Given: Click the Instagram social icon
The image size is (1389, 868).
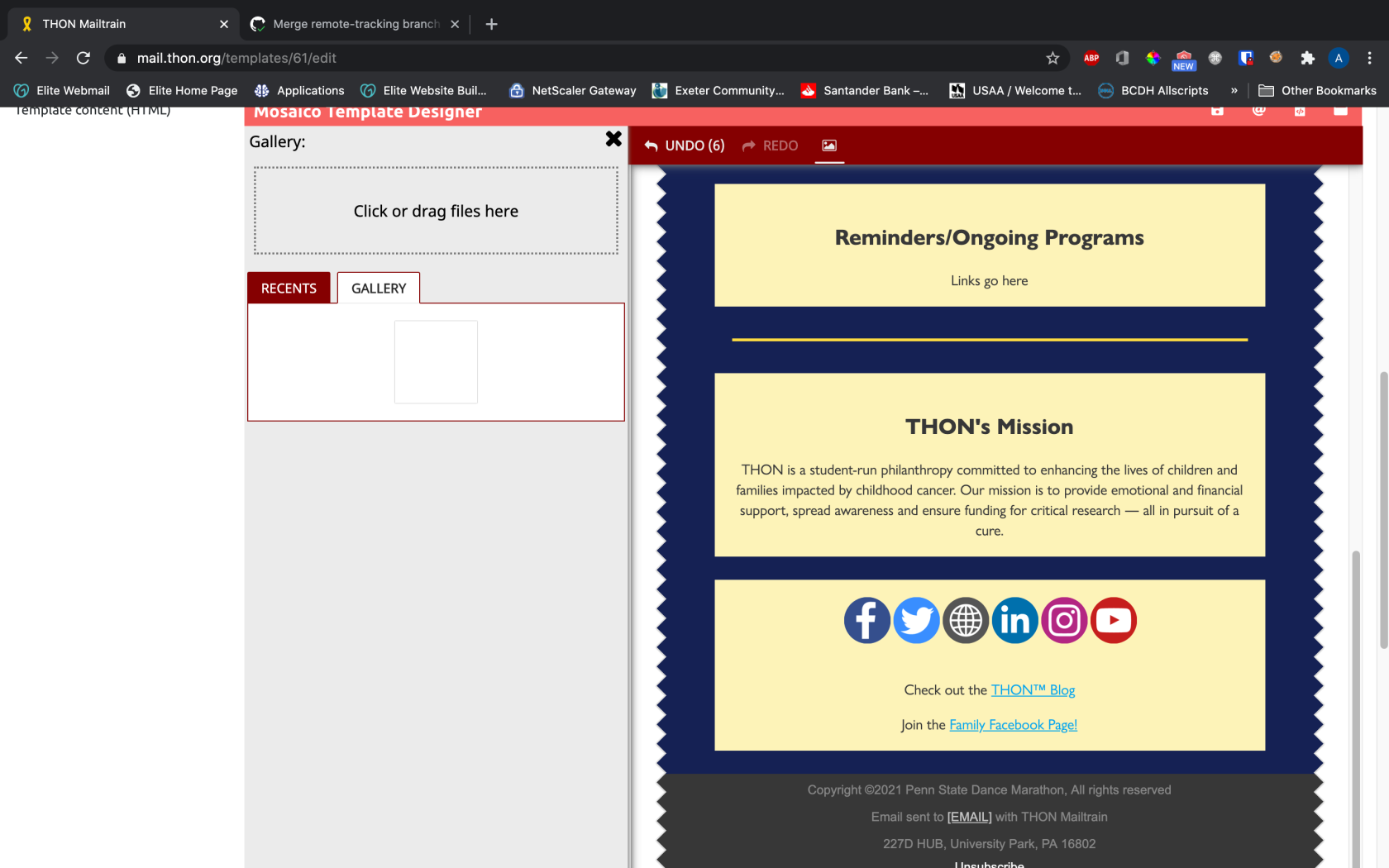Looking at the screenshot, I should 1064,620.
